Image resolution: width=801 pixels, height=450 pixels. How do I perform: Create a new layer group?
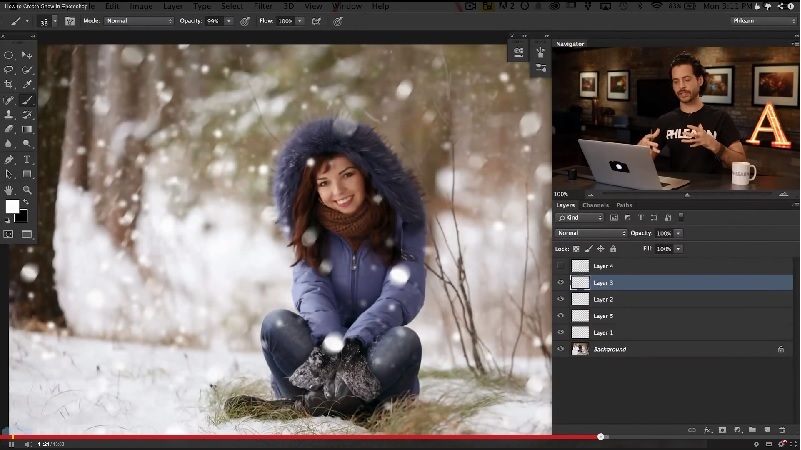point(752,430)
